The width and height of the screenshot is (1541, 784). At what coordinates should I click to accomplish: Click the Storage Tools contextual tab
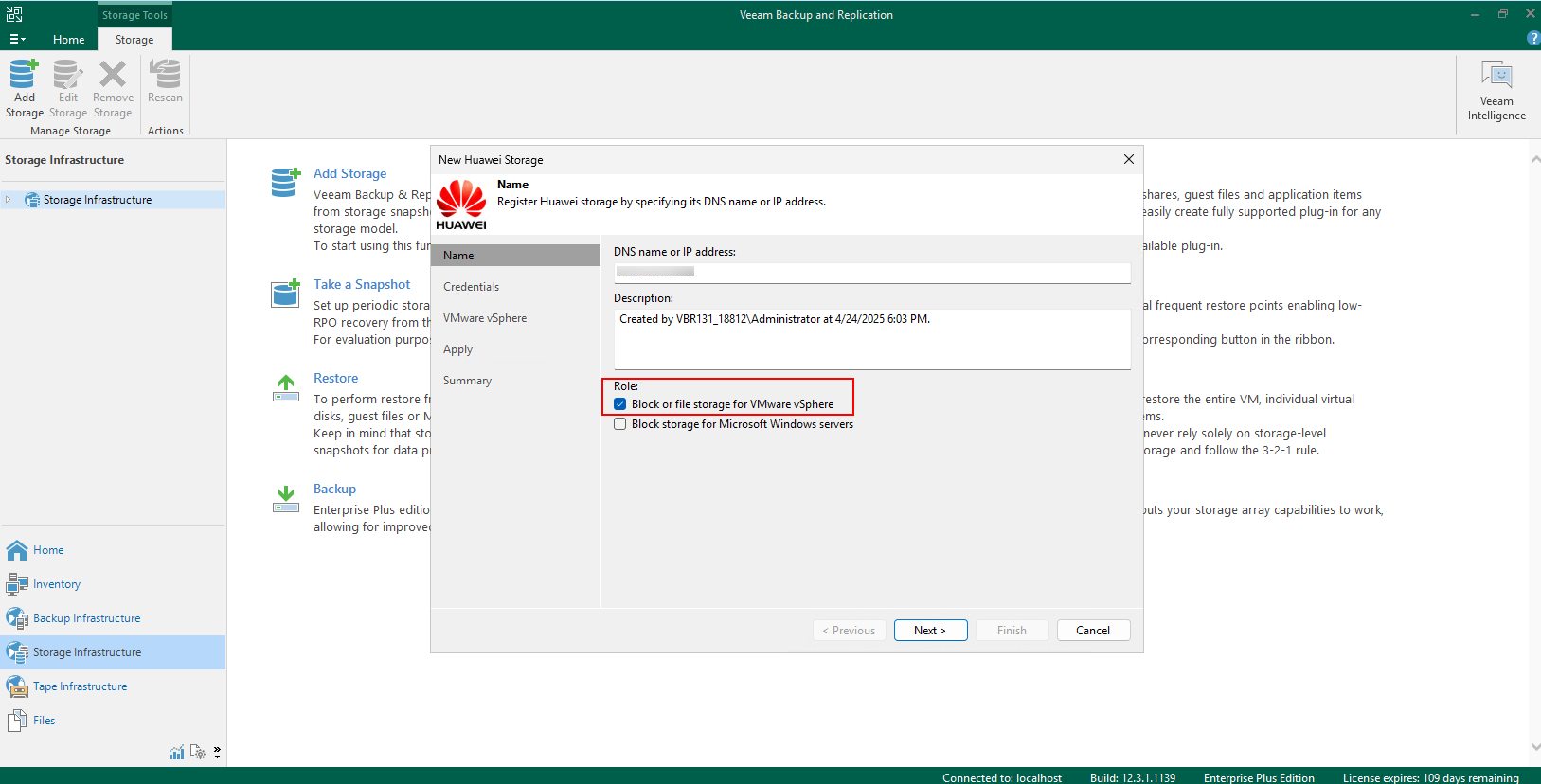(x=134, y=15)
